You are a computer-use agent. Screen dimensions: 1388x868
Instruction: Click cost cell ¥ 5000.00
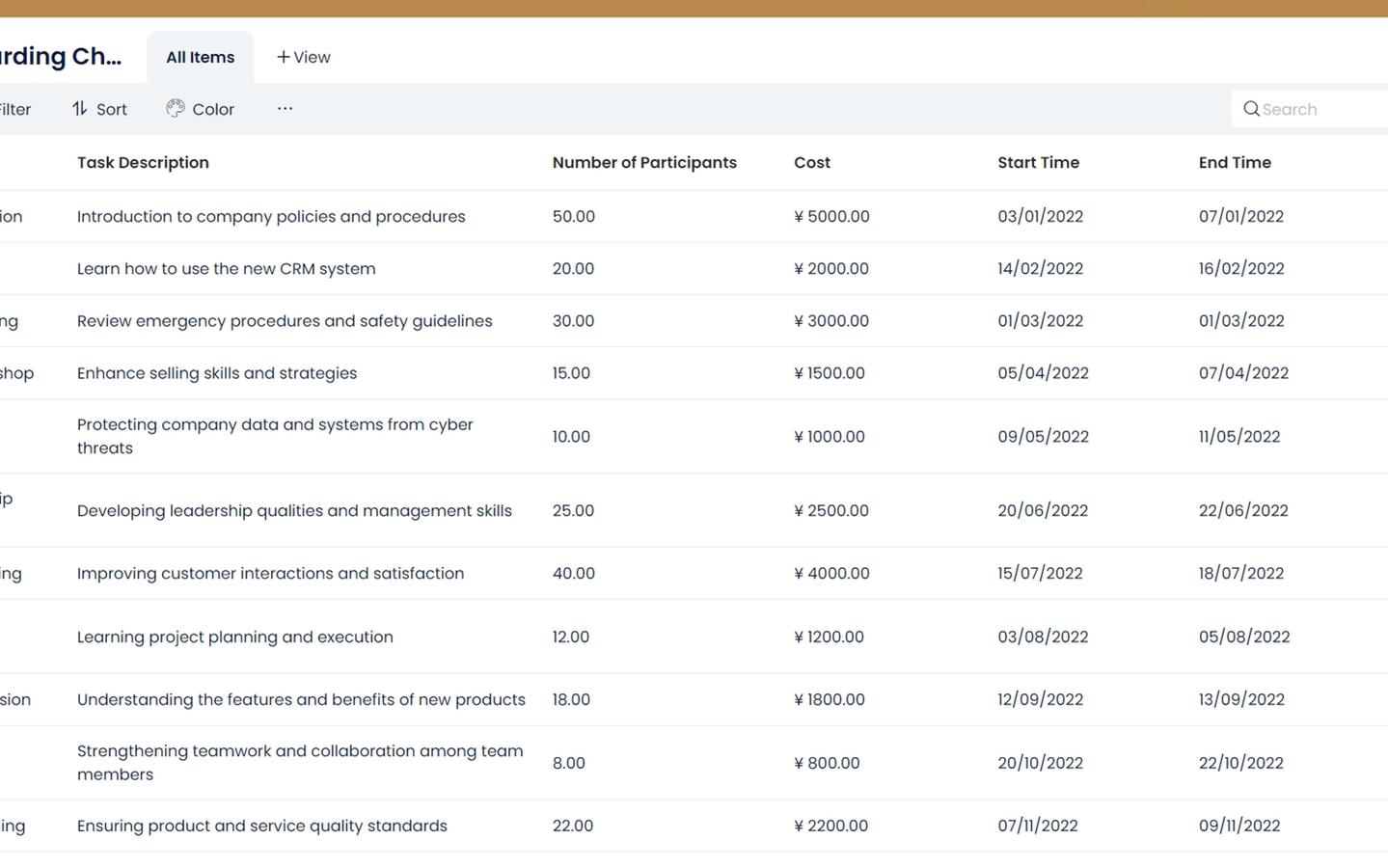[x=831, y=216]
